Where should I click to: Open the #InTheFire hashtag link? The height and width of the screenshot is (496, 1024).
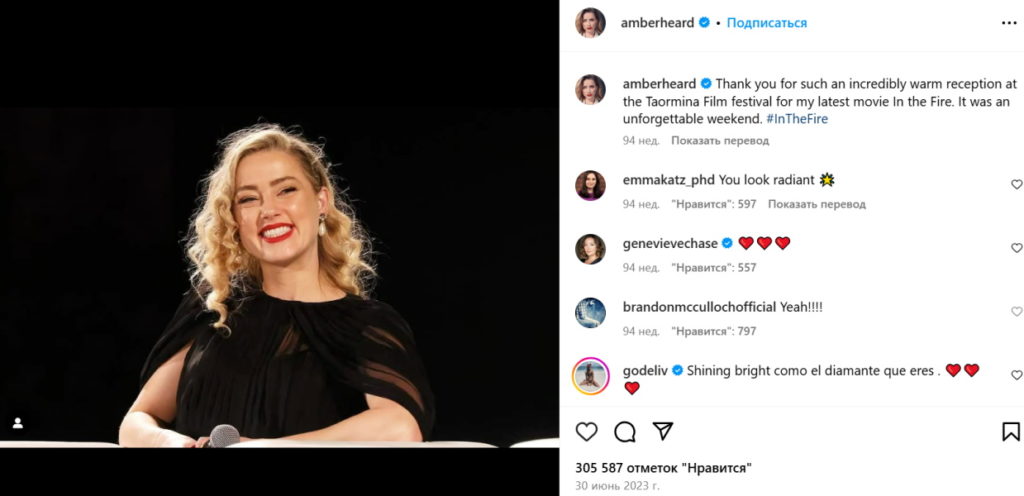pyautogui.click(x=797, y=119)
